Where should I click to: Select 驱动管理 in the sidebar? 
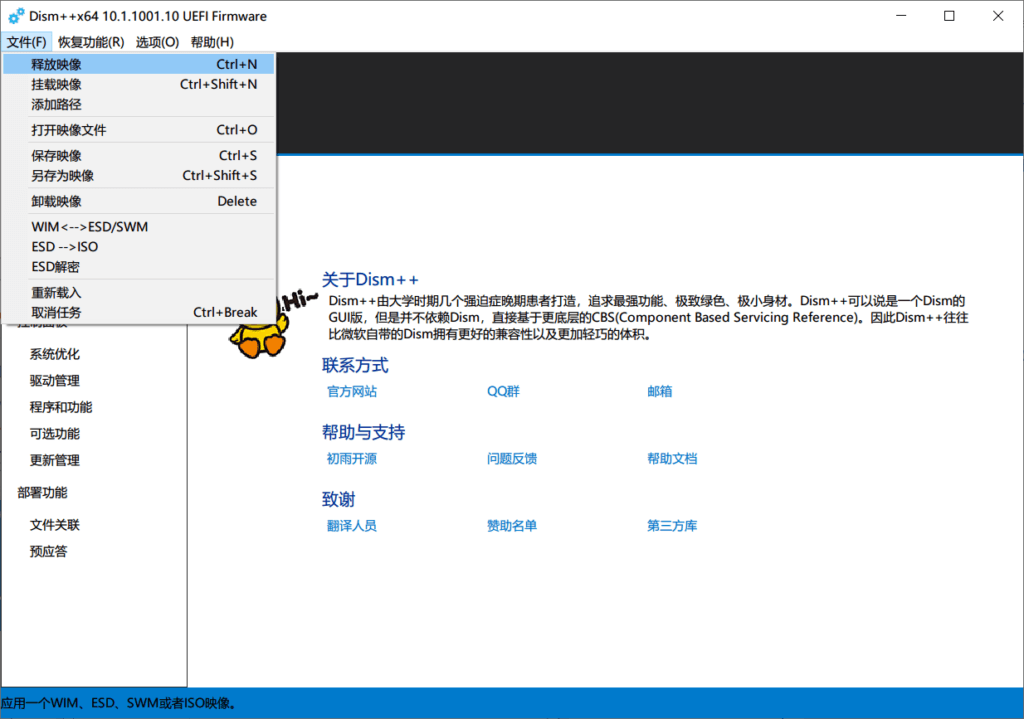pyautogui.click(x=55, y=381)
